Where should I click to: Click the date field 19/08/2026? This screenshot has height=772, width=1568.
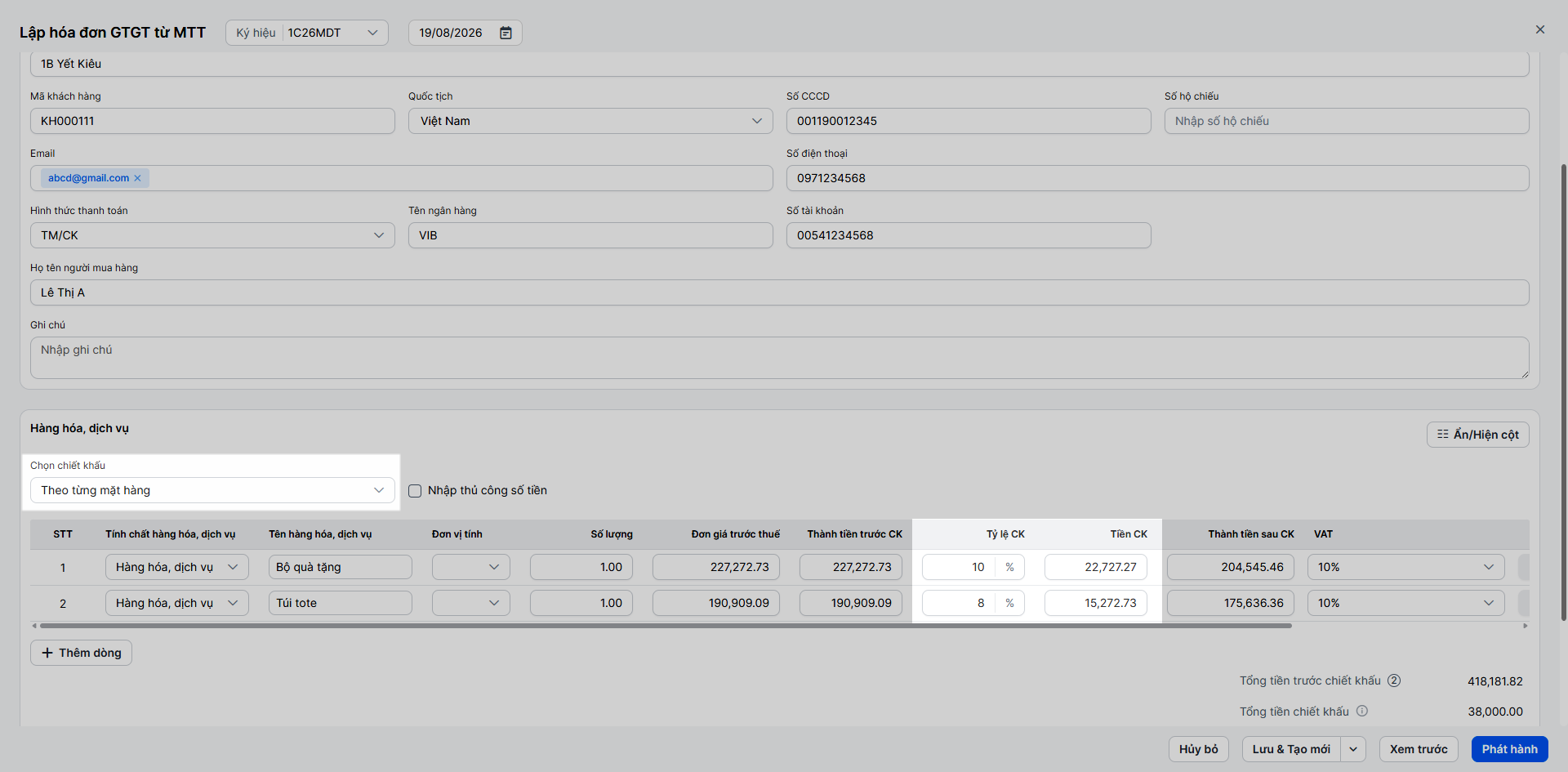(x=465, y=33)
